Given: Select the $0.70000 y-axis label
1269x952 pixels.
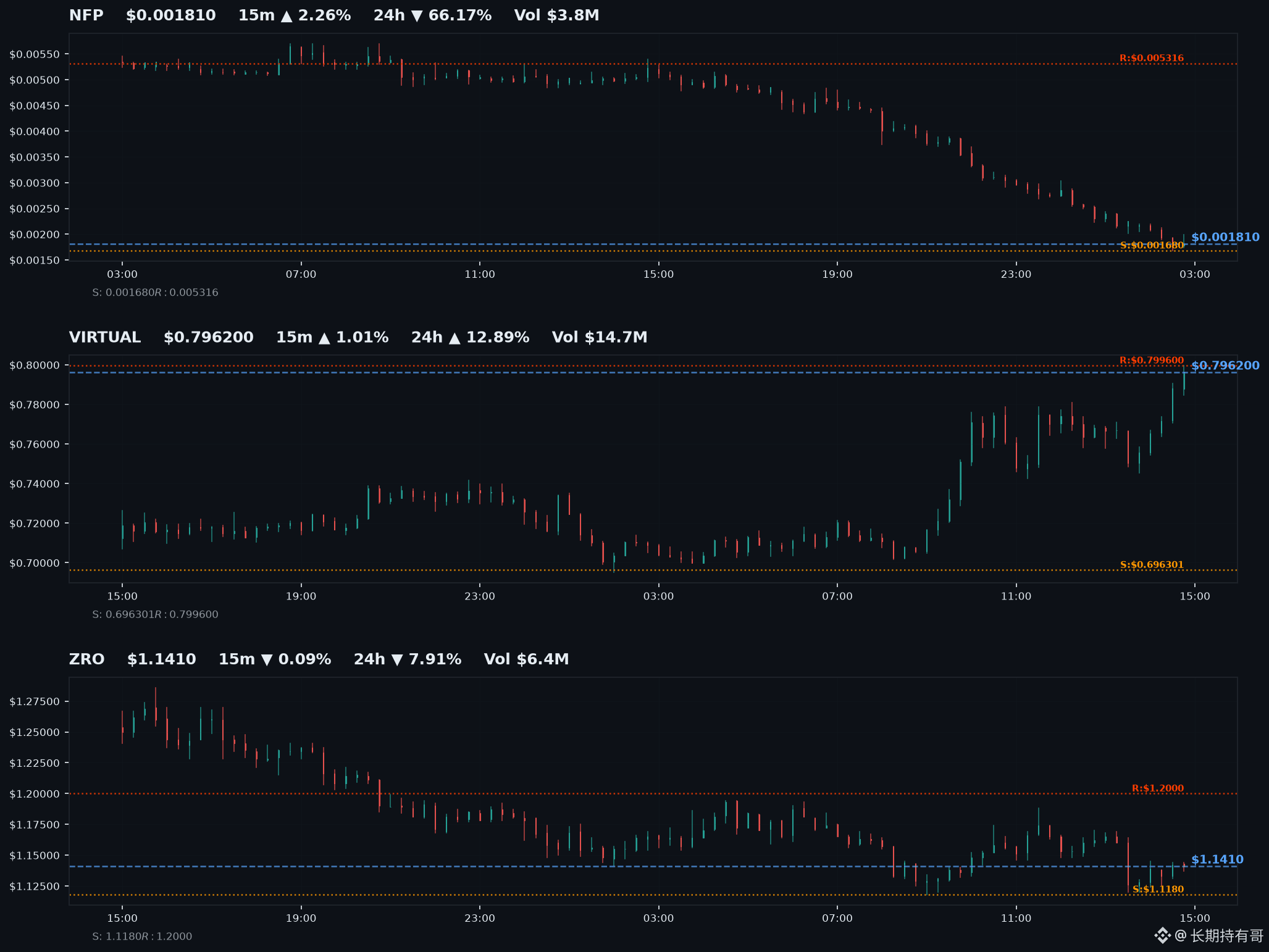Looking at the screenshot, I should (35, 563).
